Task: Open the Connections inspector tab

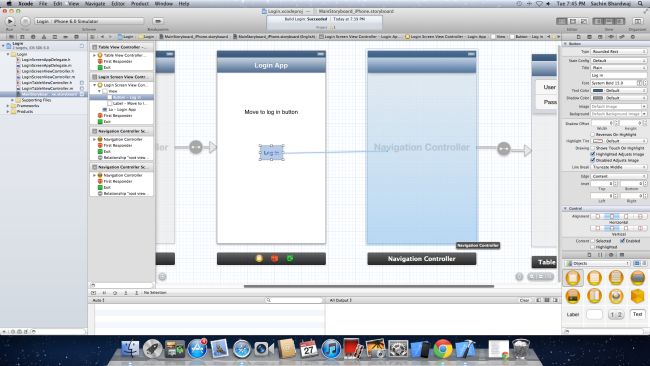Action: click(633, 37)
